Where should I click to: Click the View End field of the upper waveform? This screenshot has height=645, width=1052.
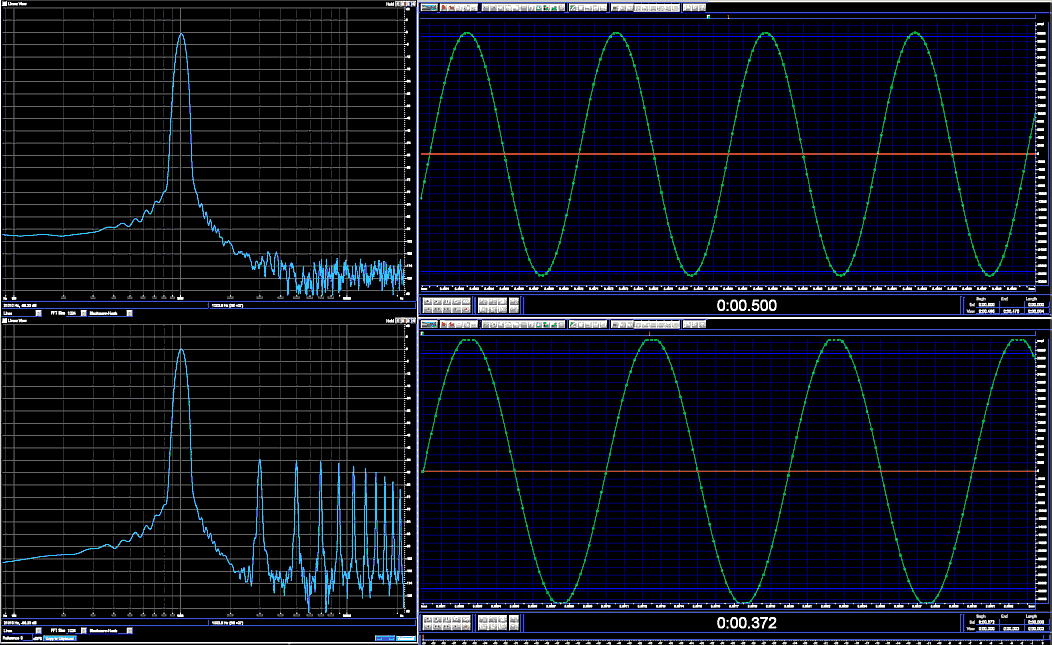1011,311
